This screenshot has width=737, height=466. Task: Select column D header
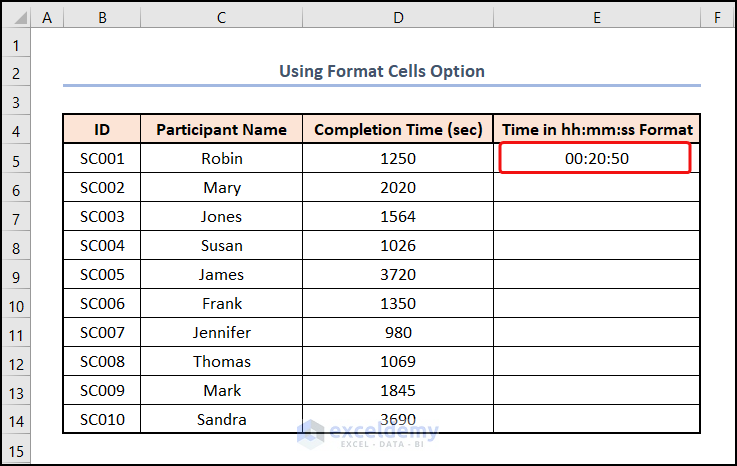pyautogui.click(x=398, y=16)
